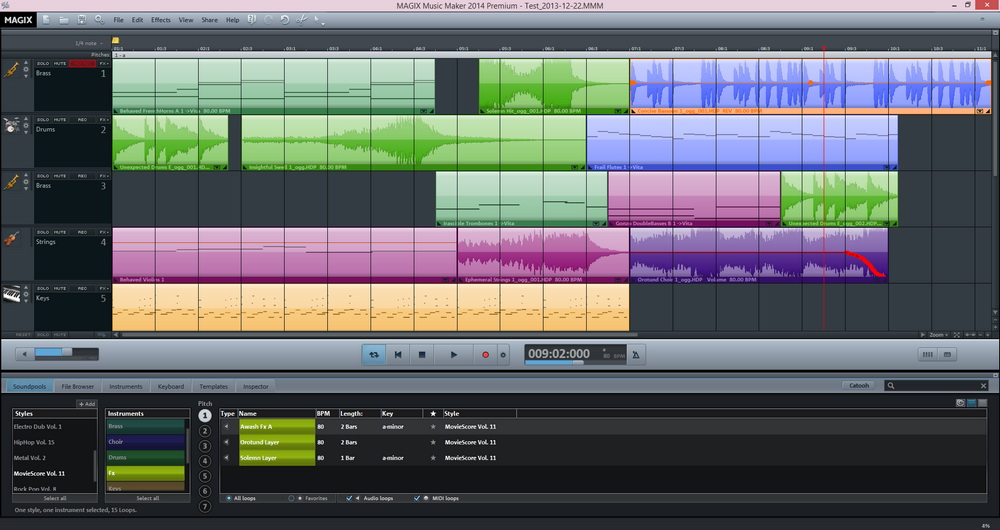Select pitch number 3 button

pos(205,446)
